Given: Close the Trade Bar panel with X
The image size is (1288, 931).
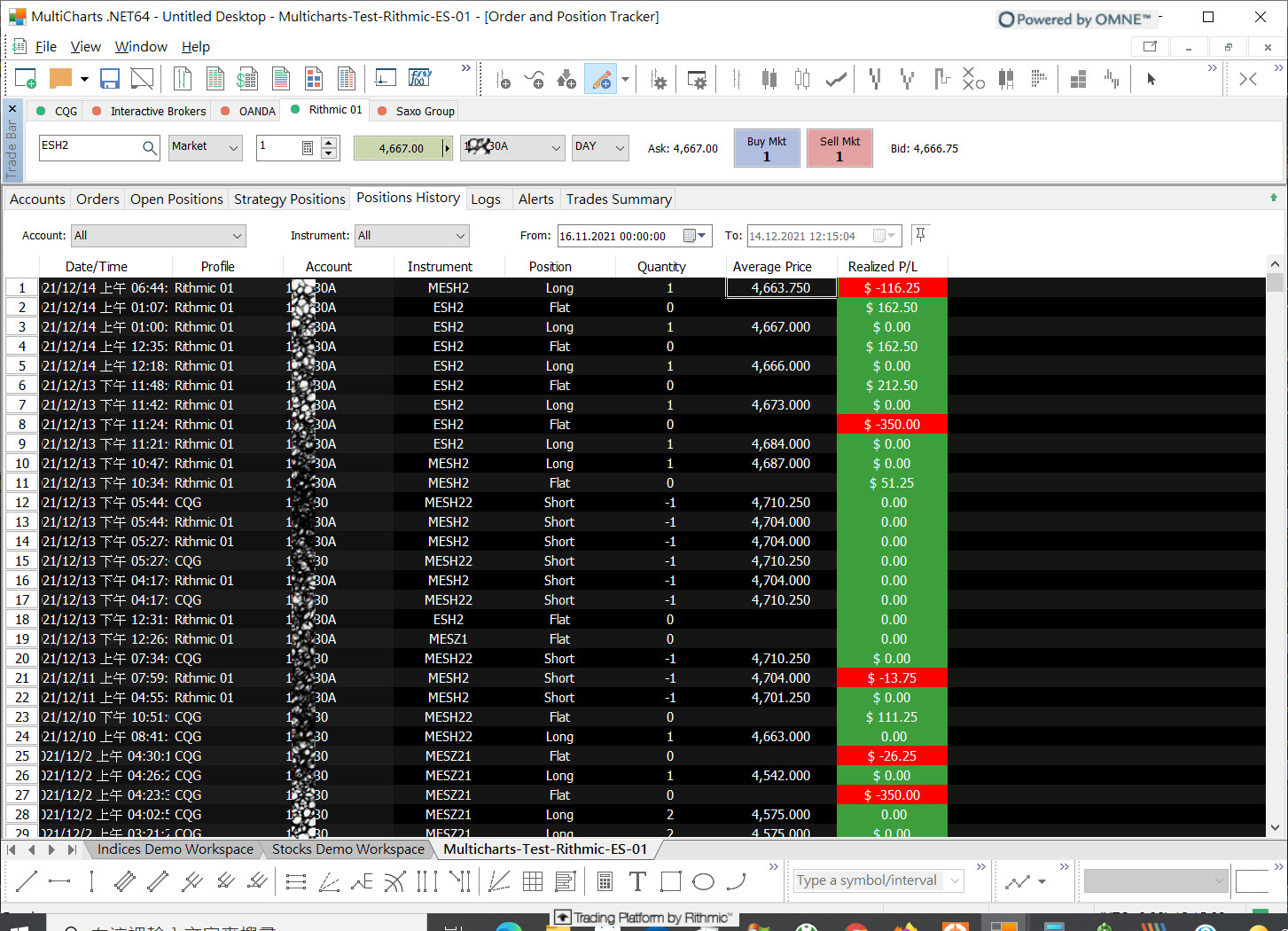Looking at the screenshot, I should 12,108.
